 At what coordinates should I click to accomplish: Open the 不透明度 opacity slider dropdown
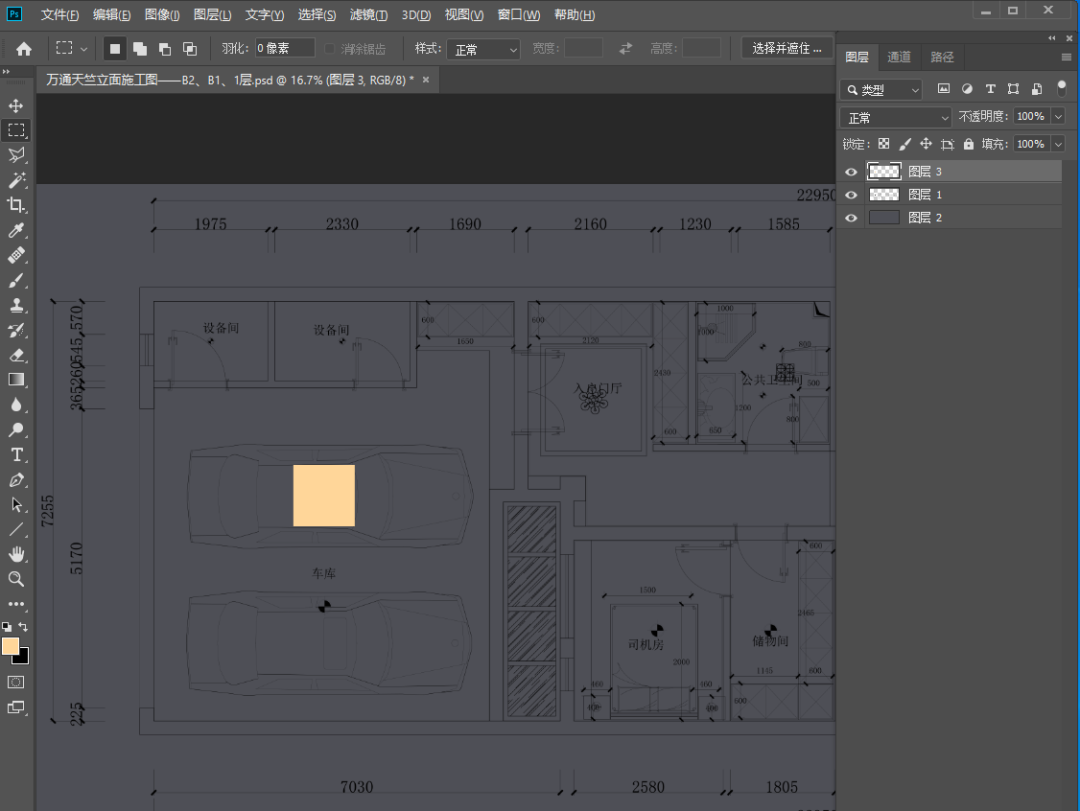coord(1058,116)
